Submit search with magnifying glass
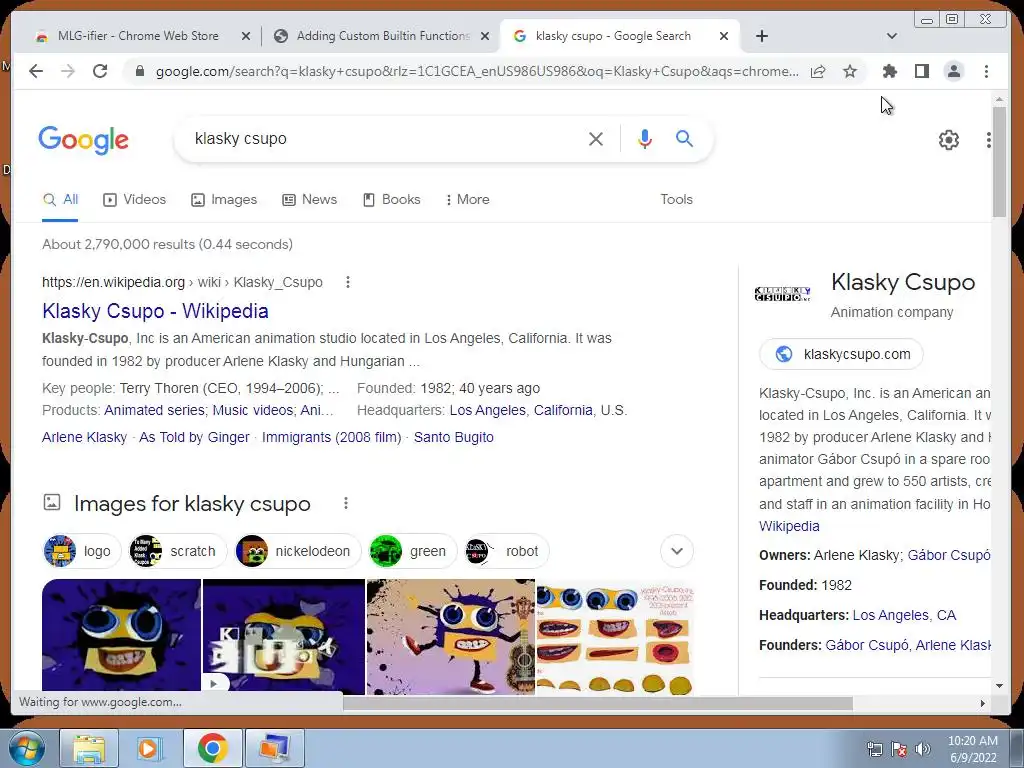Screen dimensions: 1024x768 [x=684, y=138]
